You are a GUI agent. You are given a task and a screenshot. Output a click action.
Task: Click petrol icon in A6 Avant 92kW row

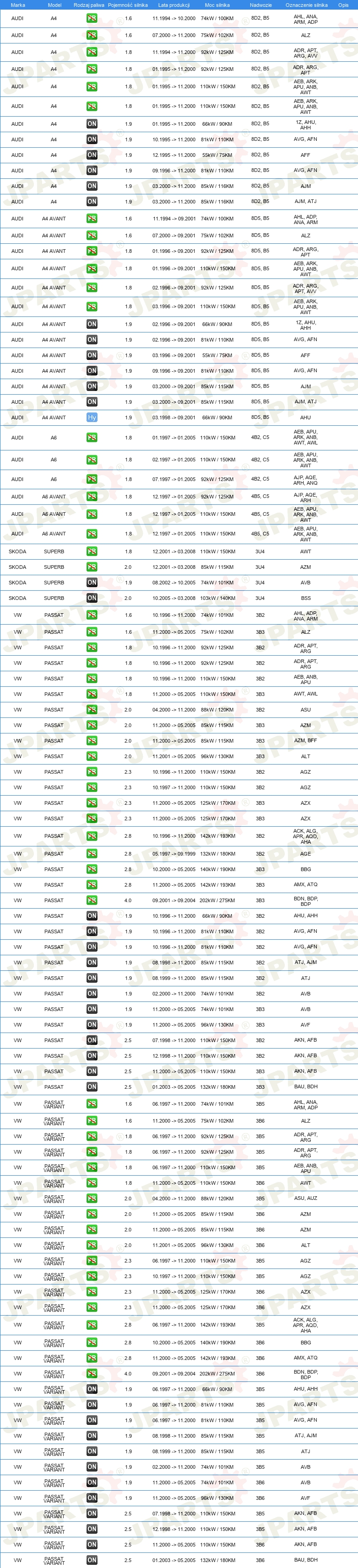tap(92, 497)
